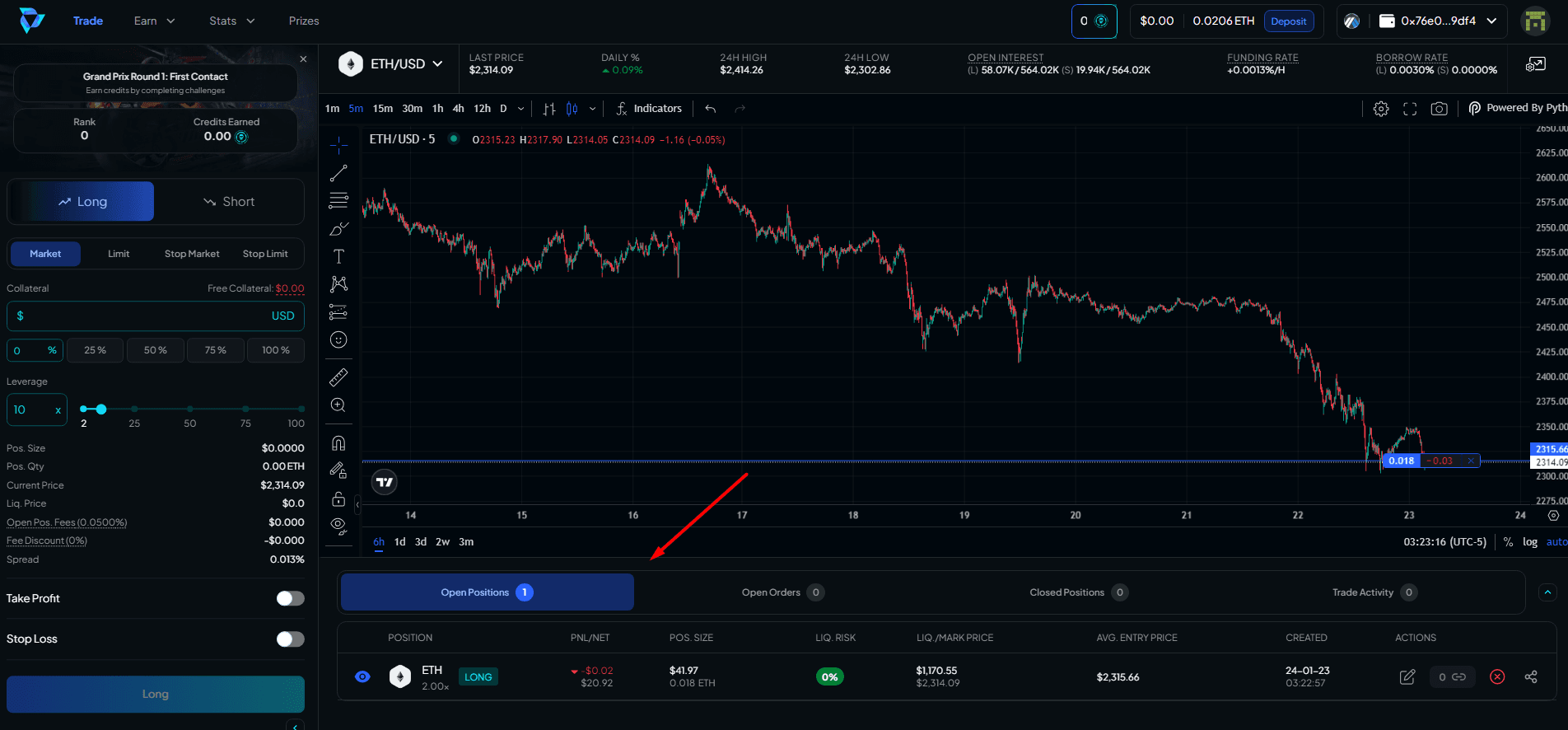This screenshot has height=730, width=1568.
Task: Open the network selector icon
Action: coord(1351,21)
